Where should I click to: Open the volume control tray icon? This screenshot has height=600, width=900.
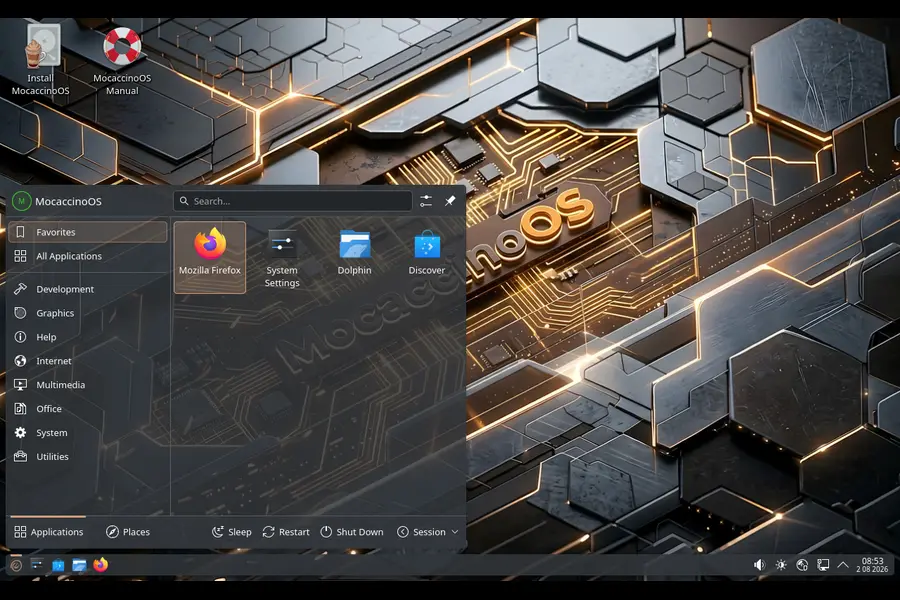point(759,565)
